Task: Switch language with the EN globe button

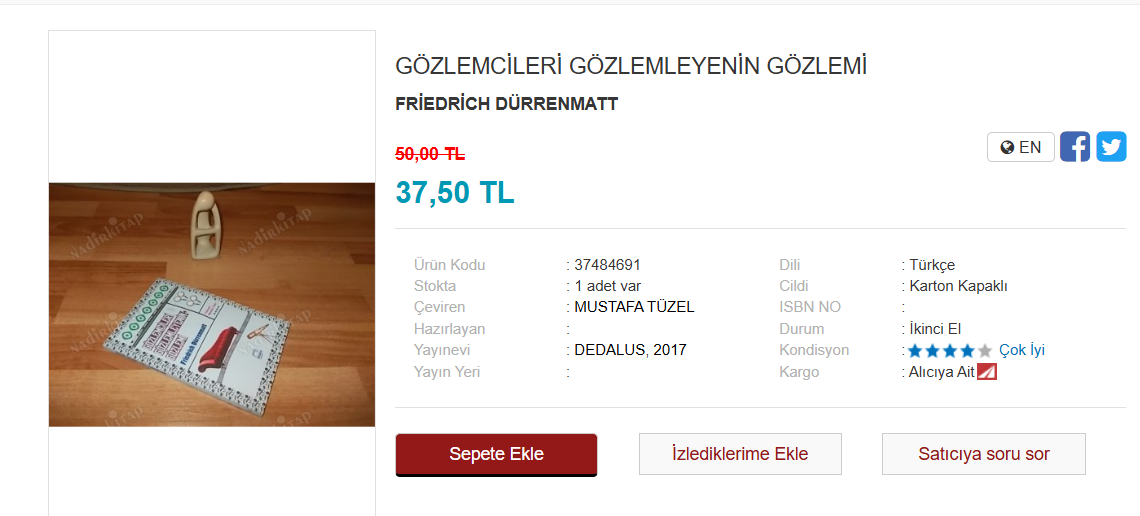Action: tap(1021, 148)
